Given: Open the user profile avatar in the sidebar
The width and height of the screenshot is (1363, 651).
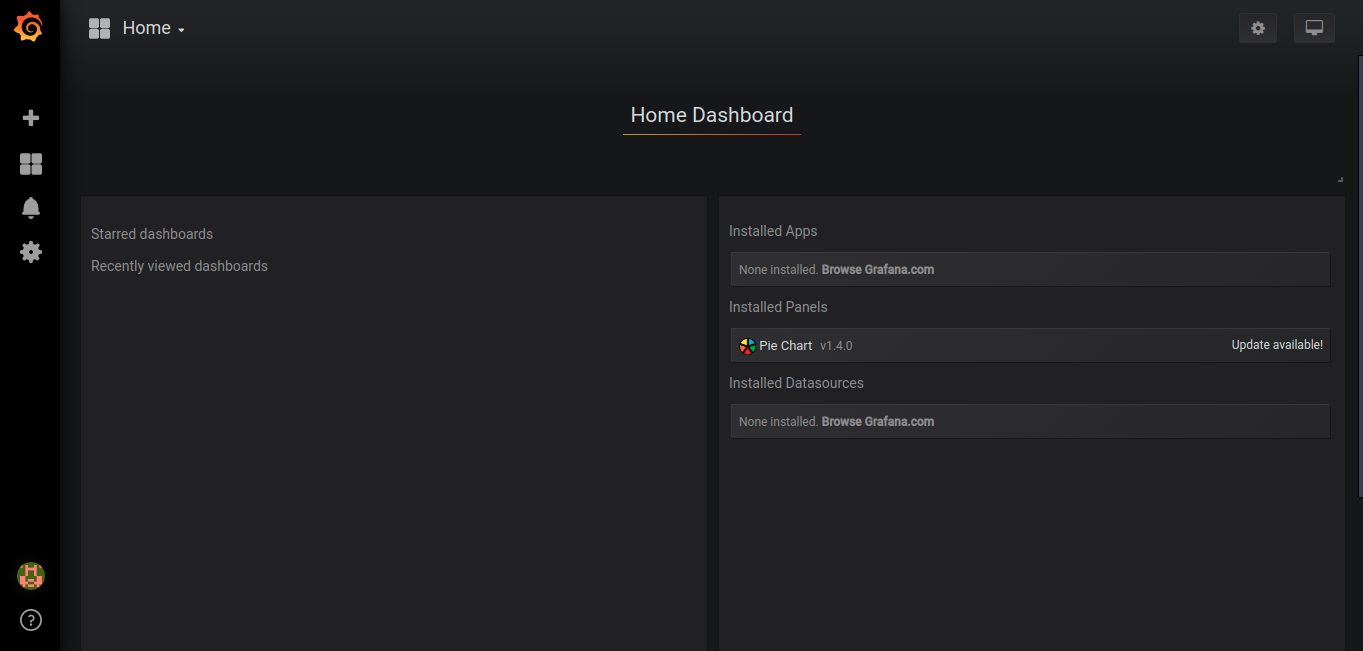Looking at the screenshot, I should (30, 576).
